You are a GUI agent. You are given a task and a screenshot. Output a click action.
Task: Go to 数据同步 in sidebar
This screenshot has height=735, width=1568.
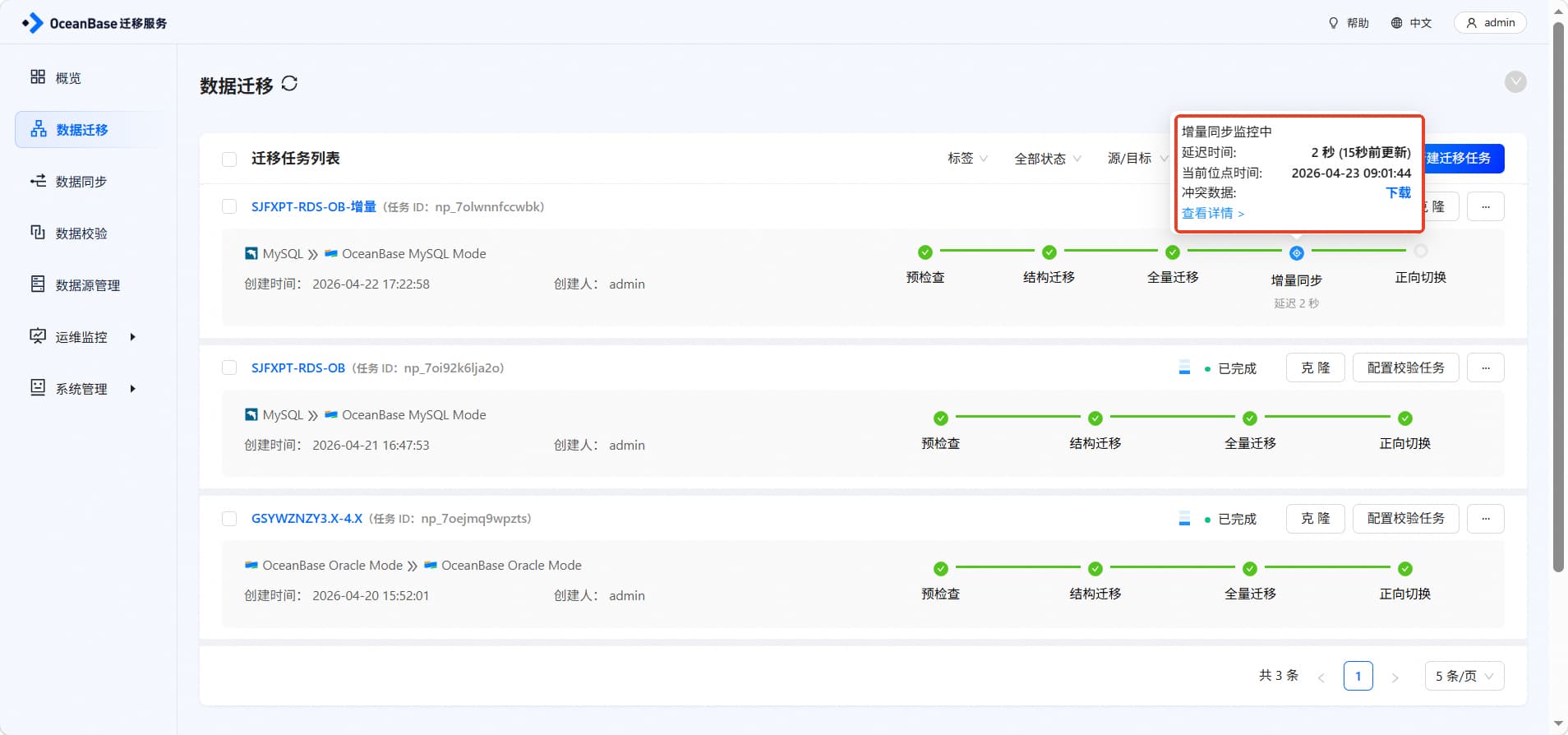(x=81, y=182)
